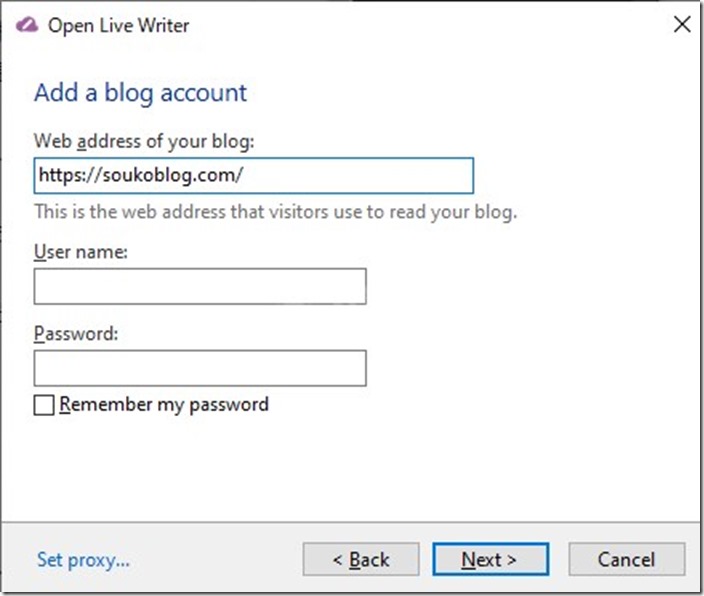Screen dimensions: 704x596
Task: Click the Remember my password label text
Action: click(x=164, y=405)
